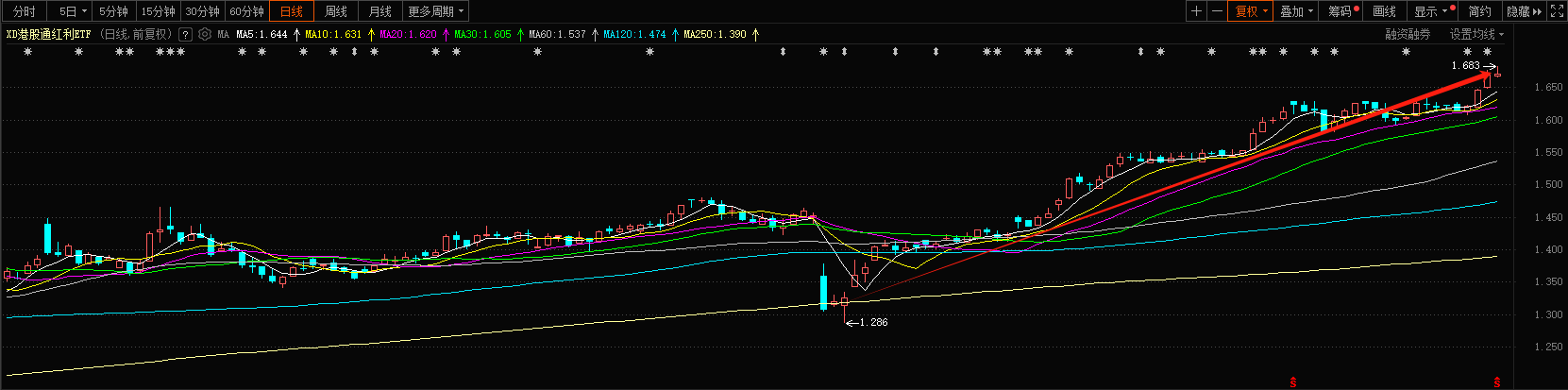Screen dimensions: 1568x390
Task: Click the leftmost star event marker
Action: tap(27, 51)
